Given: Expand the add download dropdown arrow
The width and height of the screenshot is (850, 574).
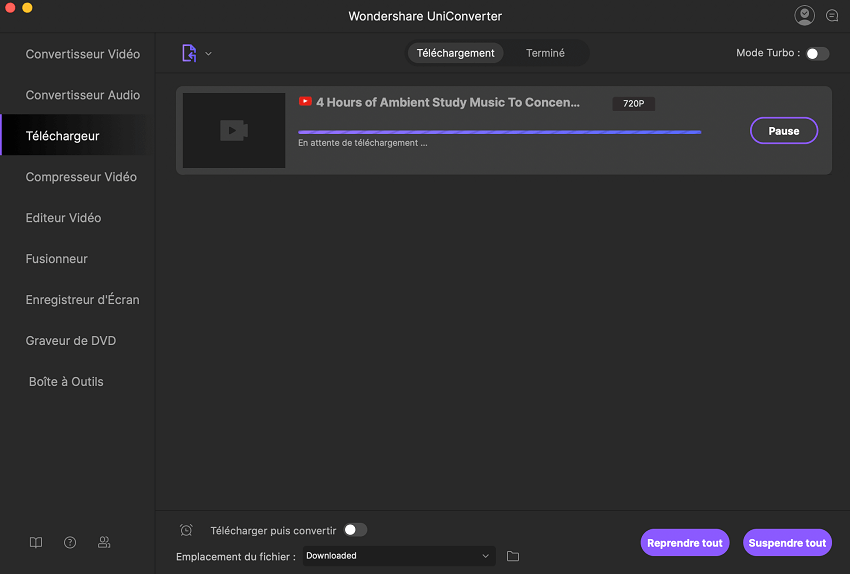Looking at the screenshot, I should coord(208,54).
